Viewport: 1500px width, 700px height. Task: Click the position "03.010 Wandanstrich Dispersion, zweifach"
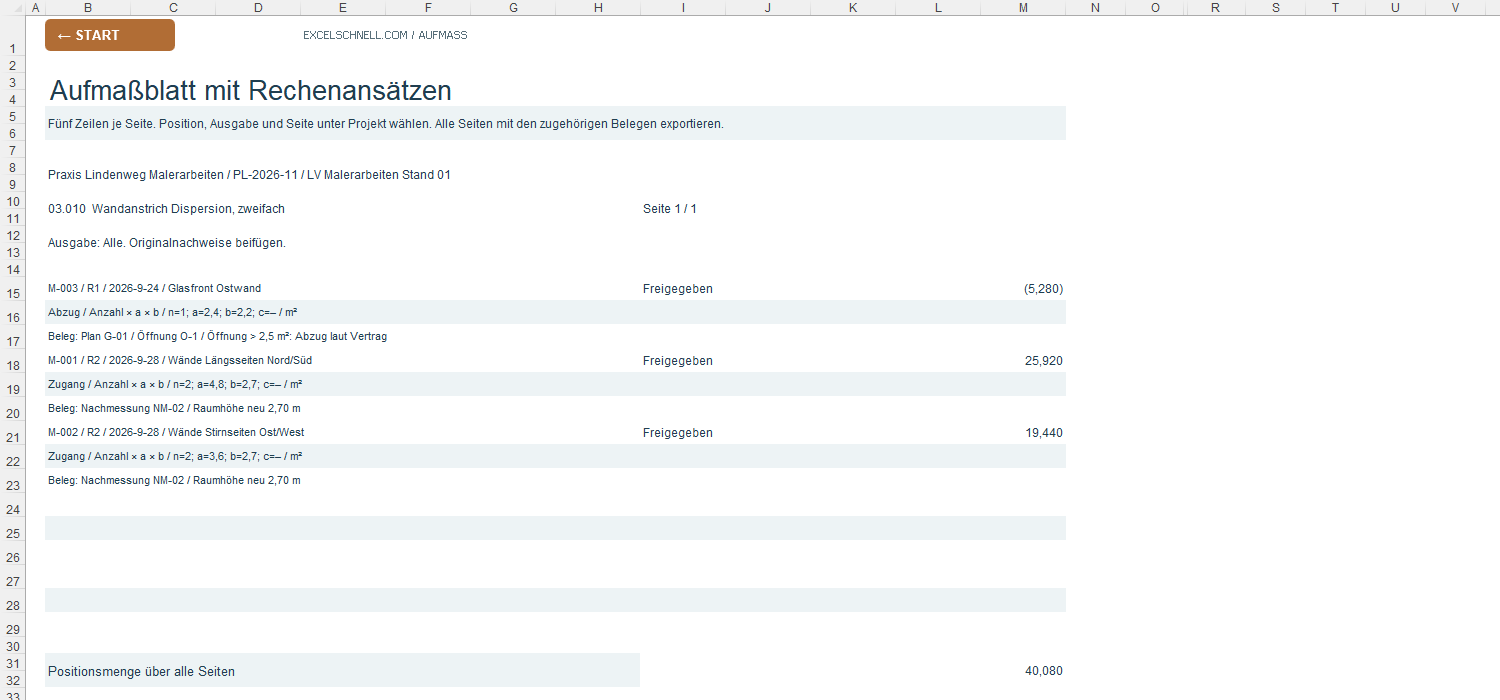[167, 209]
